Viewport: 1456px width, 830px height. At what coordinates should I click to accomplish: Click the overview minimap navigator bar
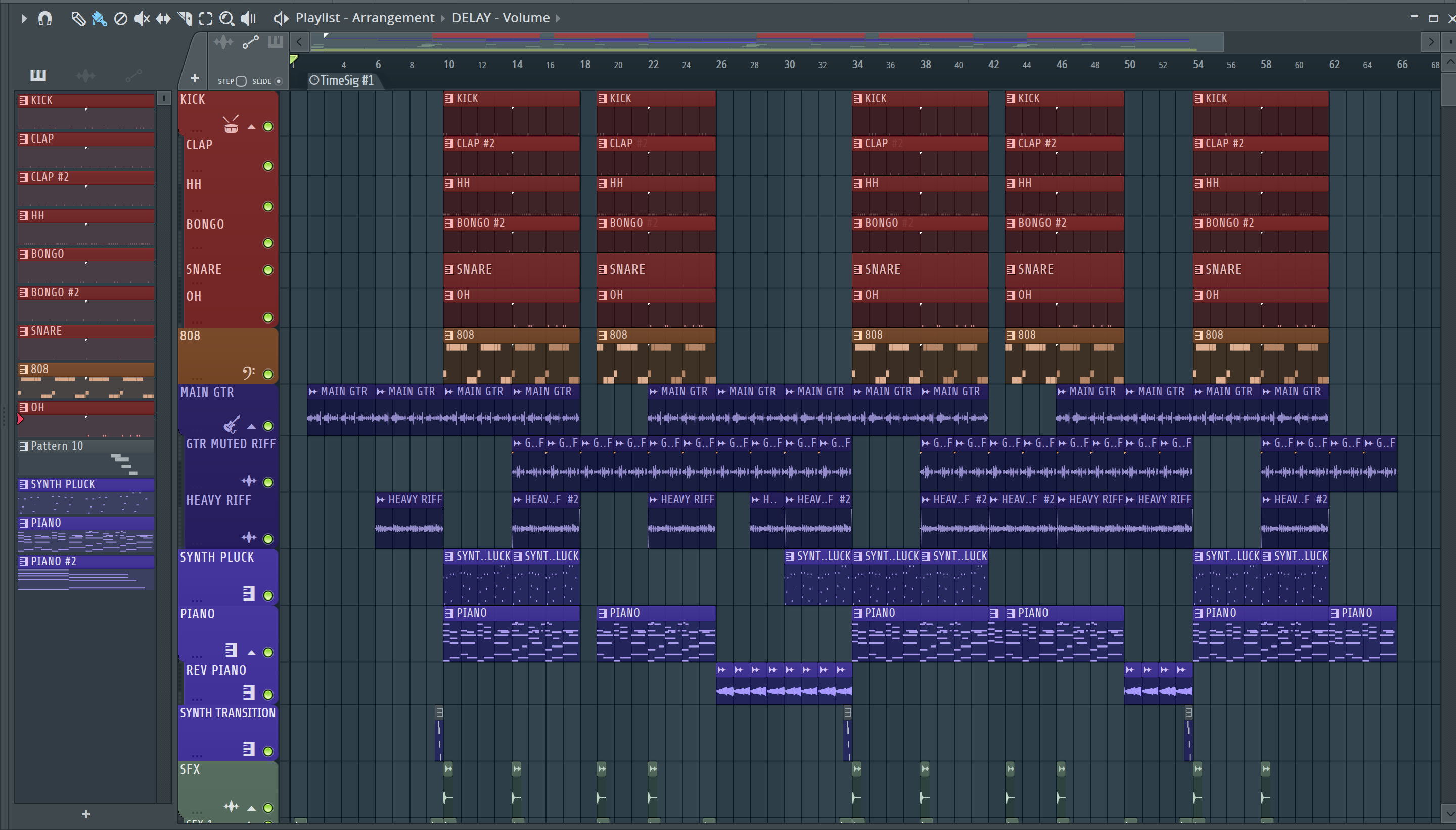point(767,41)
